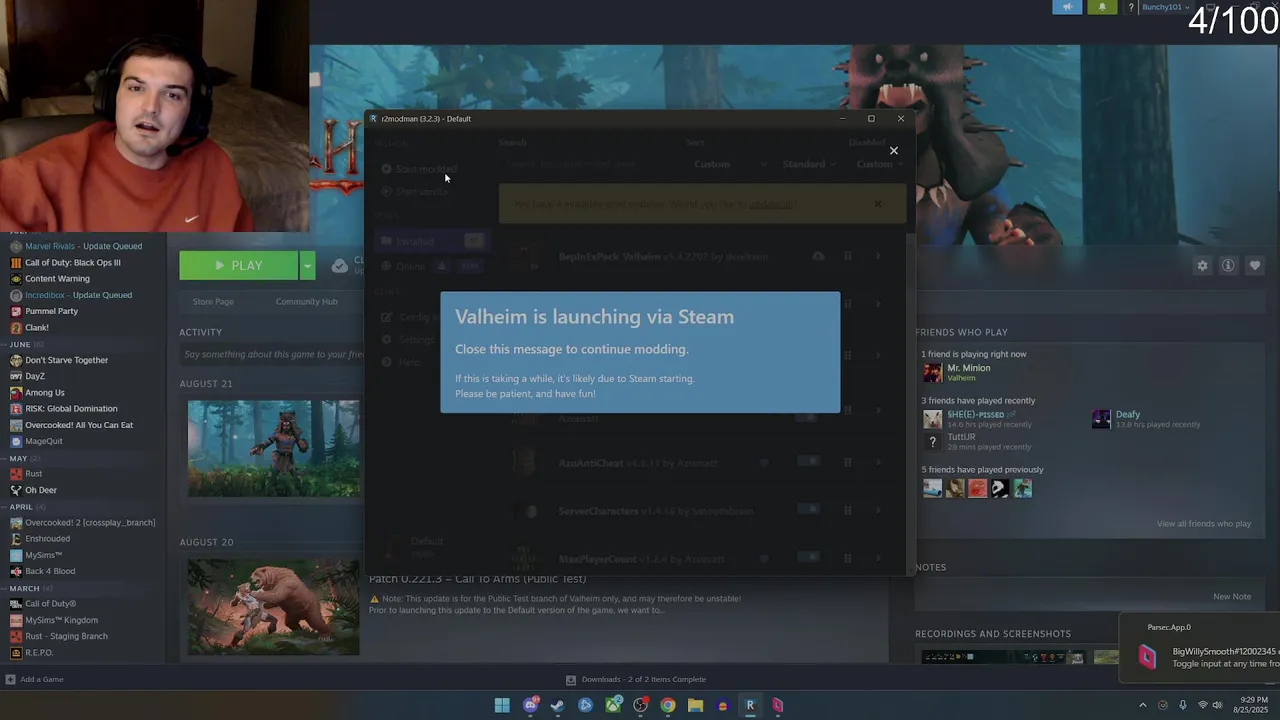Open Parsec from the taskbar
The height and width of the screenshot is (720, 1280).
(x=778, y=705)
